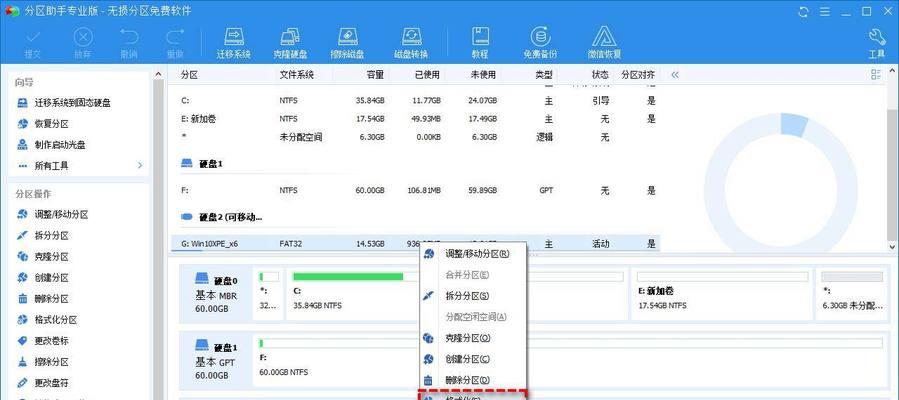Sort by 类型 column header
899x400 pixels.
coord(544,74)
